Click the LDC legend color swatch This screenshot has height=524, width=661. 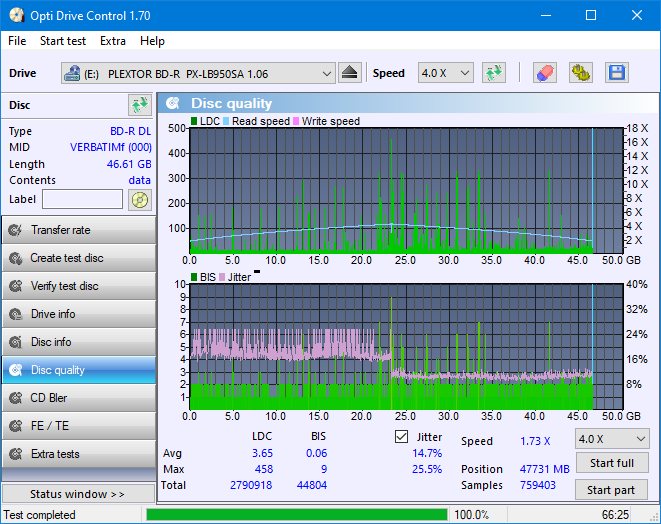pyautogui.click(x=194, y=121)
